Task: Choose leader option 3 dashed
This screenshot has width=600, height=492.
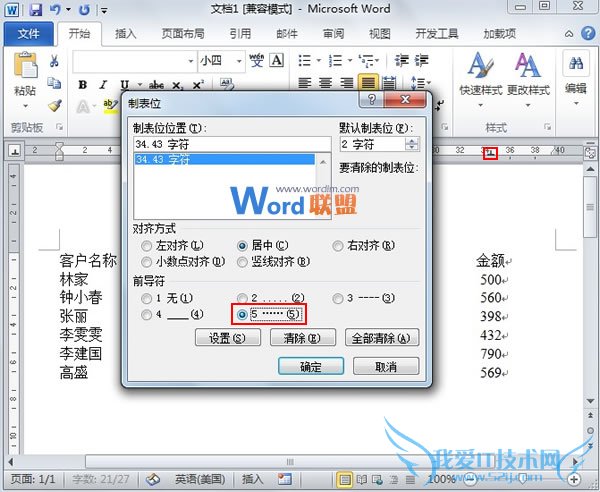Action: [x=338, y=298]
